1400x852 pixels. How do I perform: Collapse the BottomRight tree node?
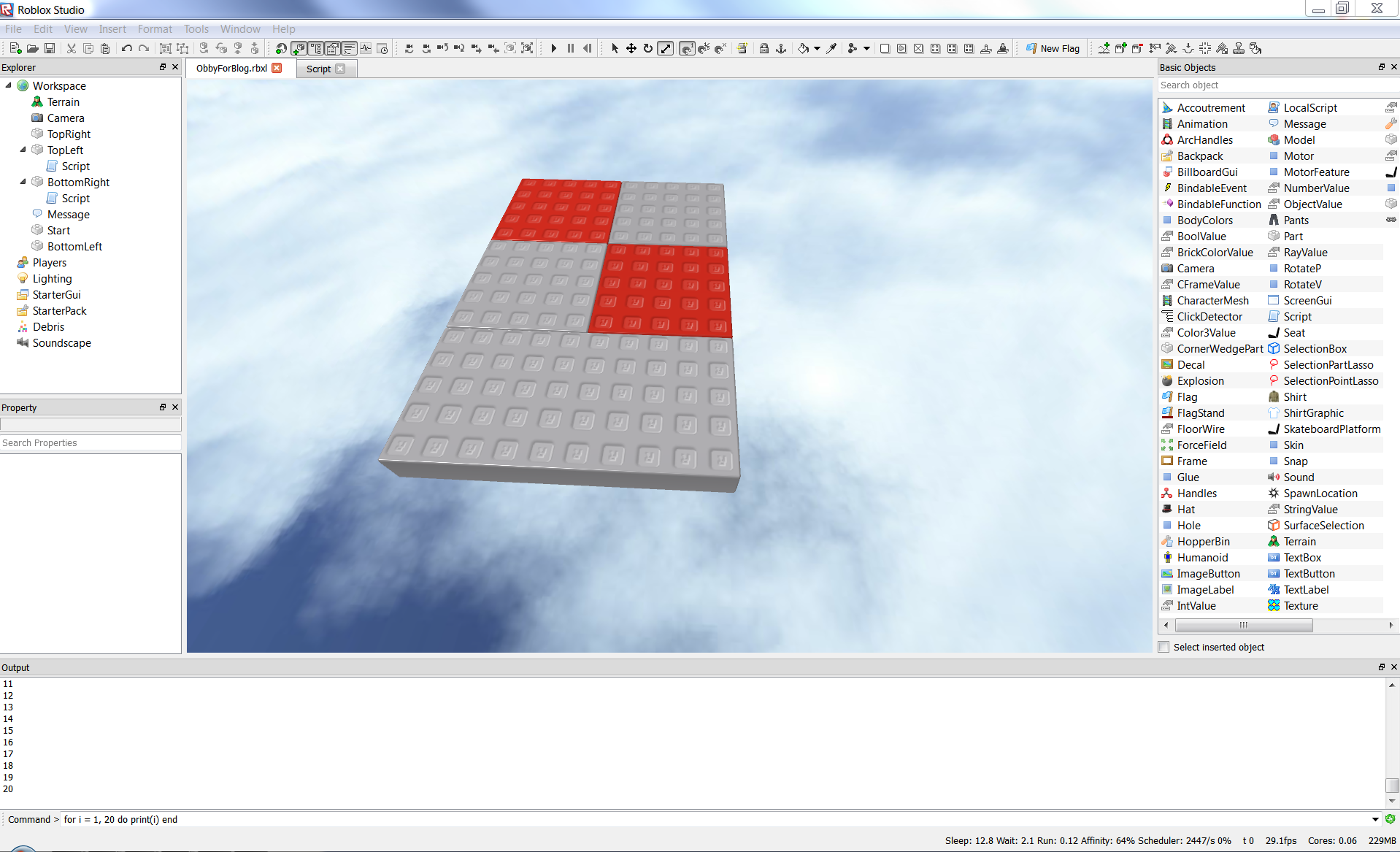(23, 182)
